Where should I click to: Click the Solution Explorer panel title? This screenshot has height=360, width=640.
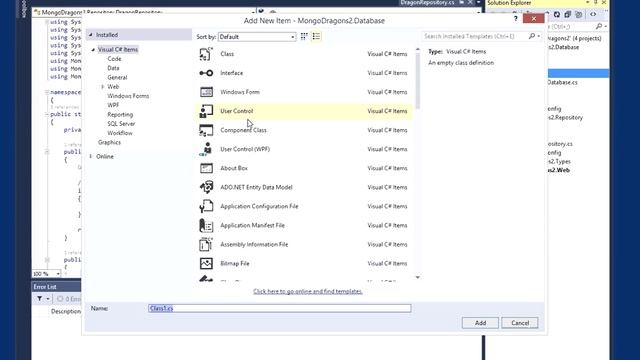tap(509, 3)
